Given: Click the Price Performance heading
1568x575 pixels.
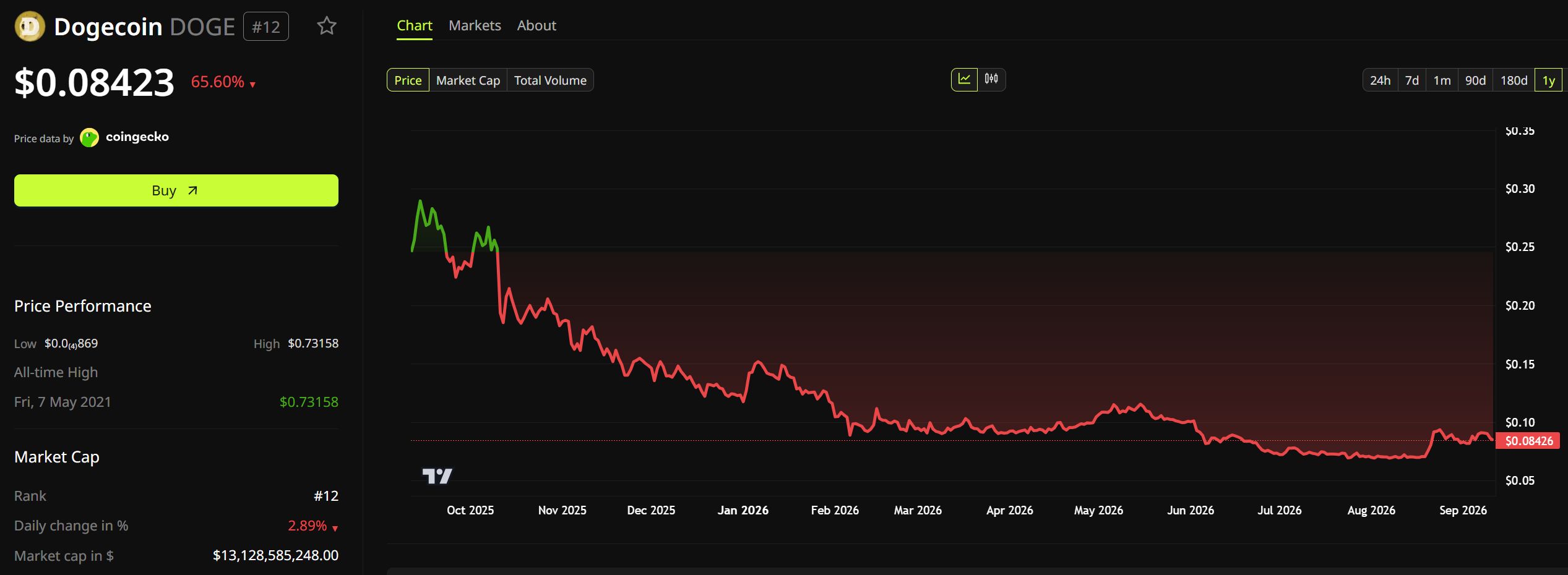Looking at the screenshot, I should pyautogui.click(x=83, y=306).
